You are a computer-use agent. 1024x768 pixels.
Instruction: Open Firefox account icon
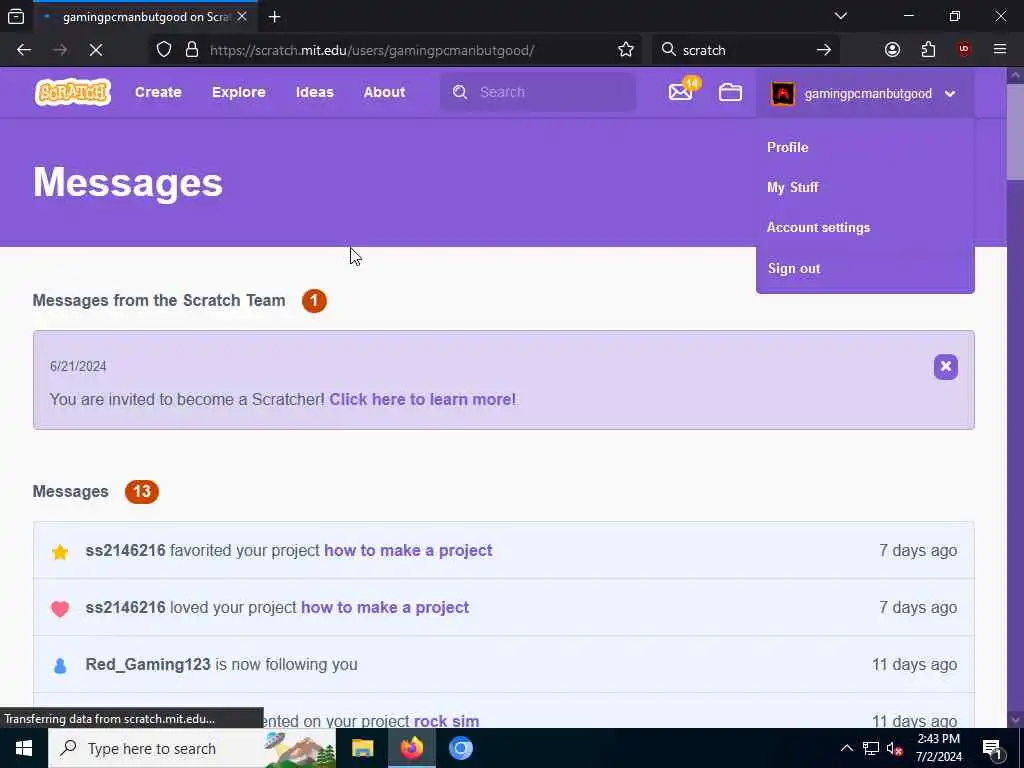pyautogui.click(x=892, y=50)
